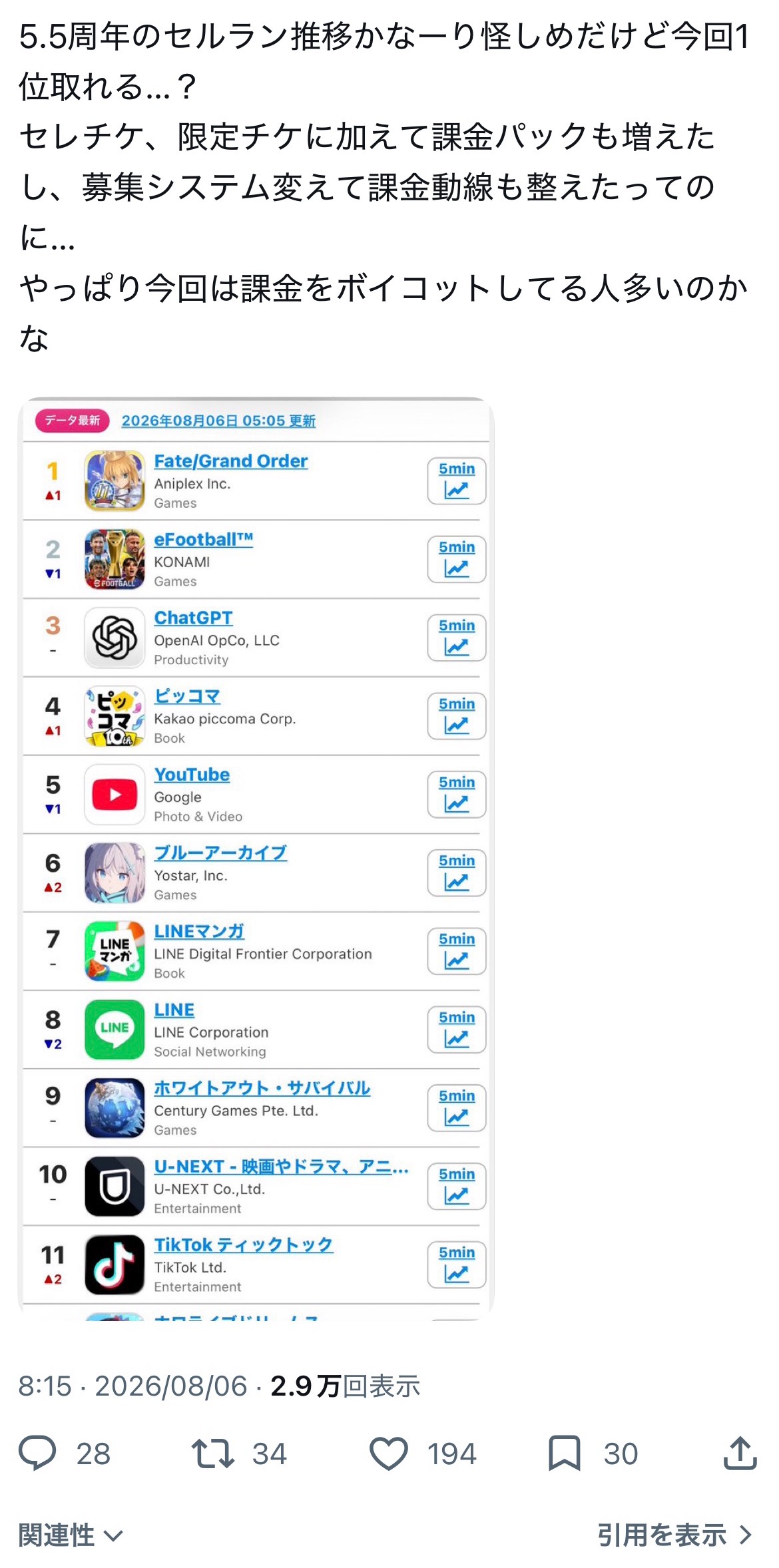Screen dimensions: 779x1568
Task: Like the post with heart icon
Action: (389, 1454)
